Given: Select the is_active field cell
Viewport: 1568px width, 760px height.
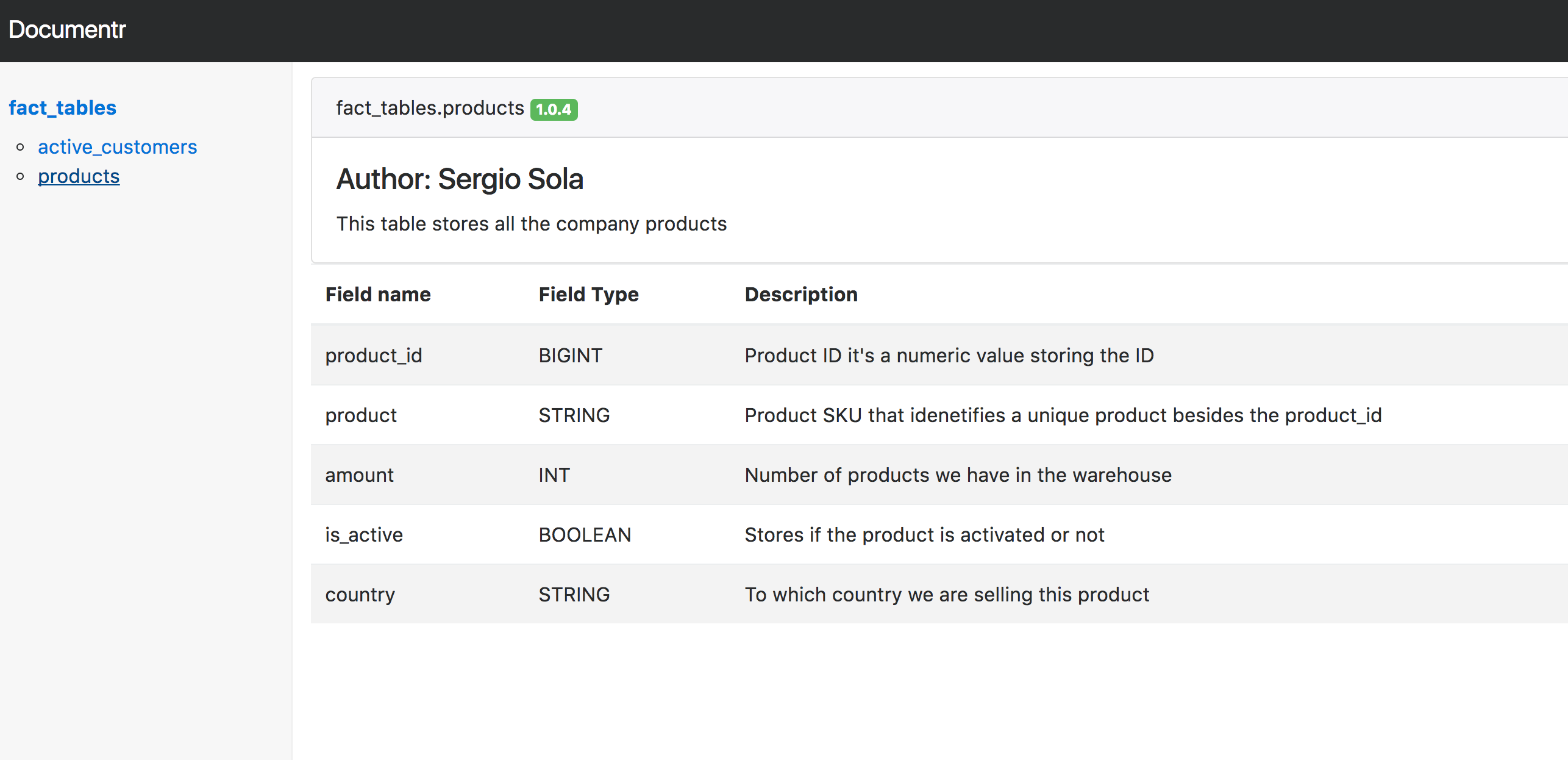Looking at the screenshot, I should 364,534.
